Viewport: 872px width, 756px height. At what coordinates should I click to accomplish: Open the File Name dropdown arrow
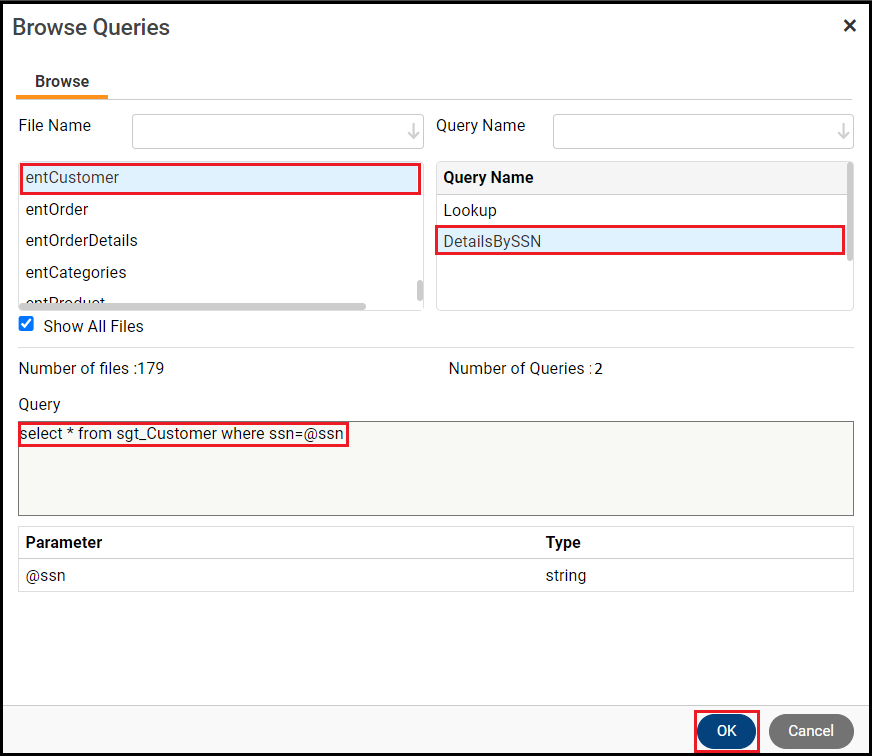414,131
